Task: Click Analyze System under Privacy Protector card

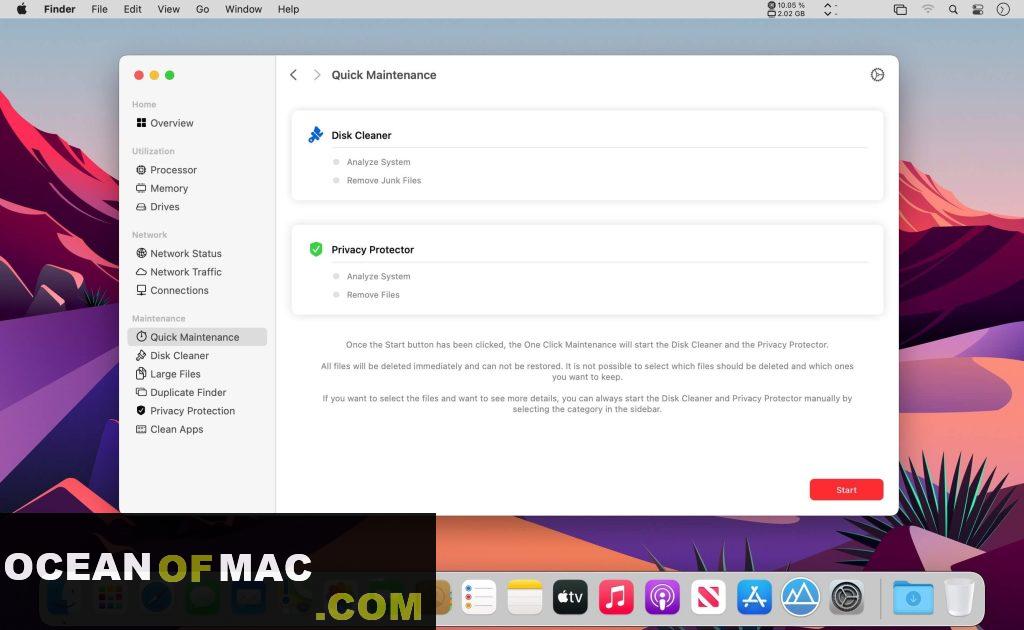Action: click(x=378, y=276)
